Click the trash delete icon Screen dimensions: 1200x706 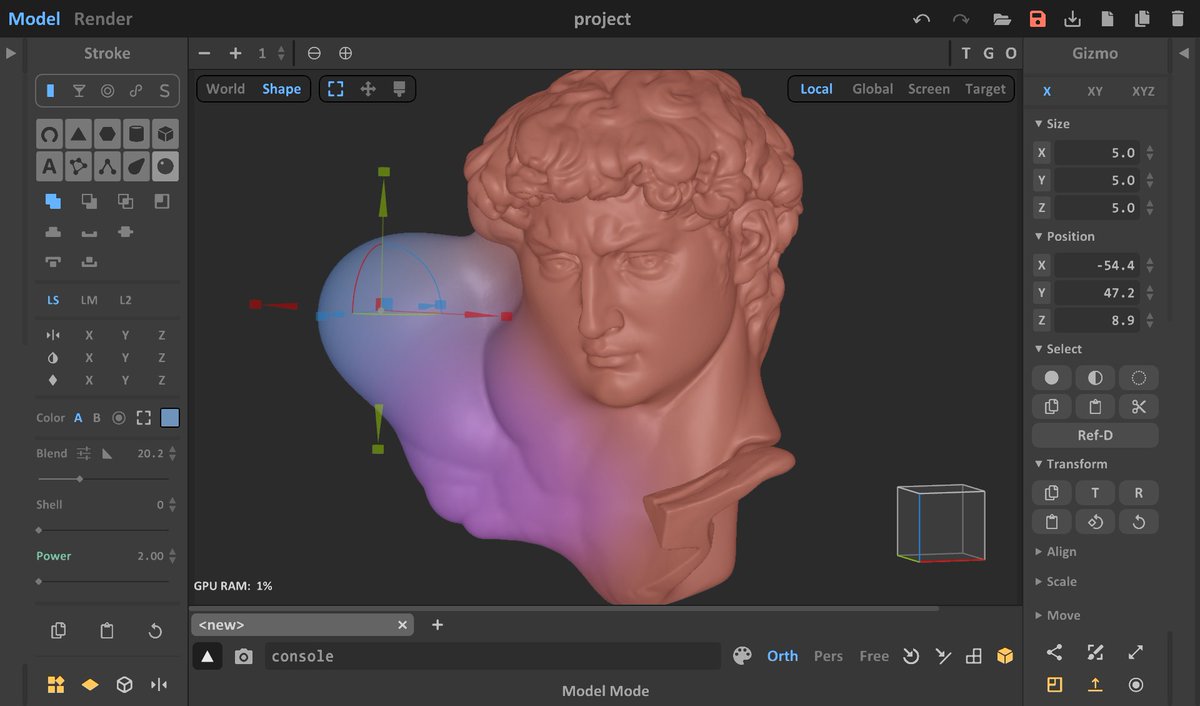click(1177, 19)
